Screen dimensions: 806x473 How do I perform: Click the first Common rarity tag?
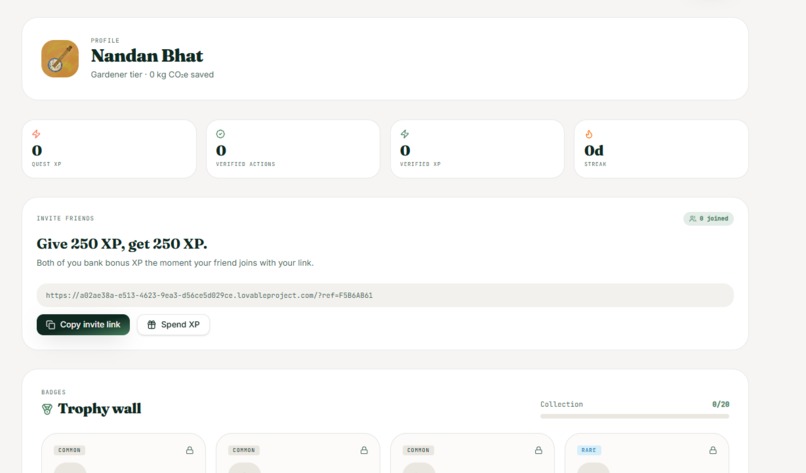point(69,450)
